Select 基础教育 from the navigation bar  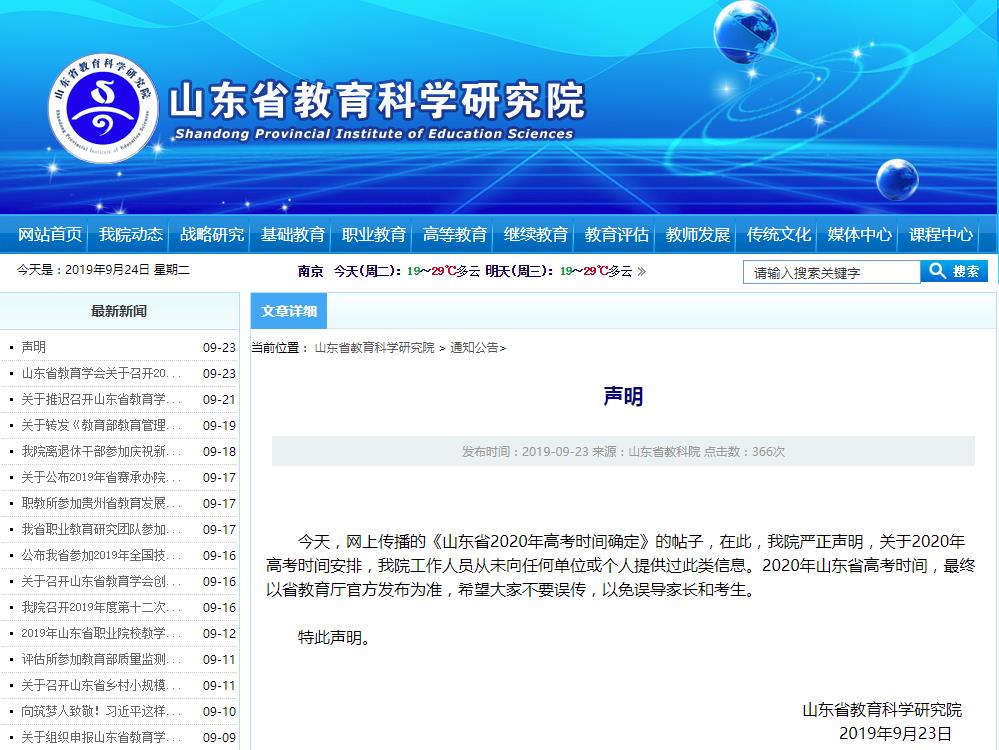pos(293,235)
